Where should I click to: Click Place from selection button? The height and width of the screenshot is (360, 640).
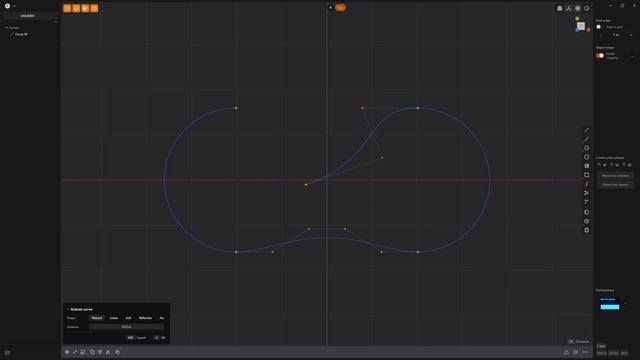pyautogui.click(x=615, y=176)
